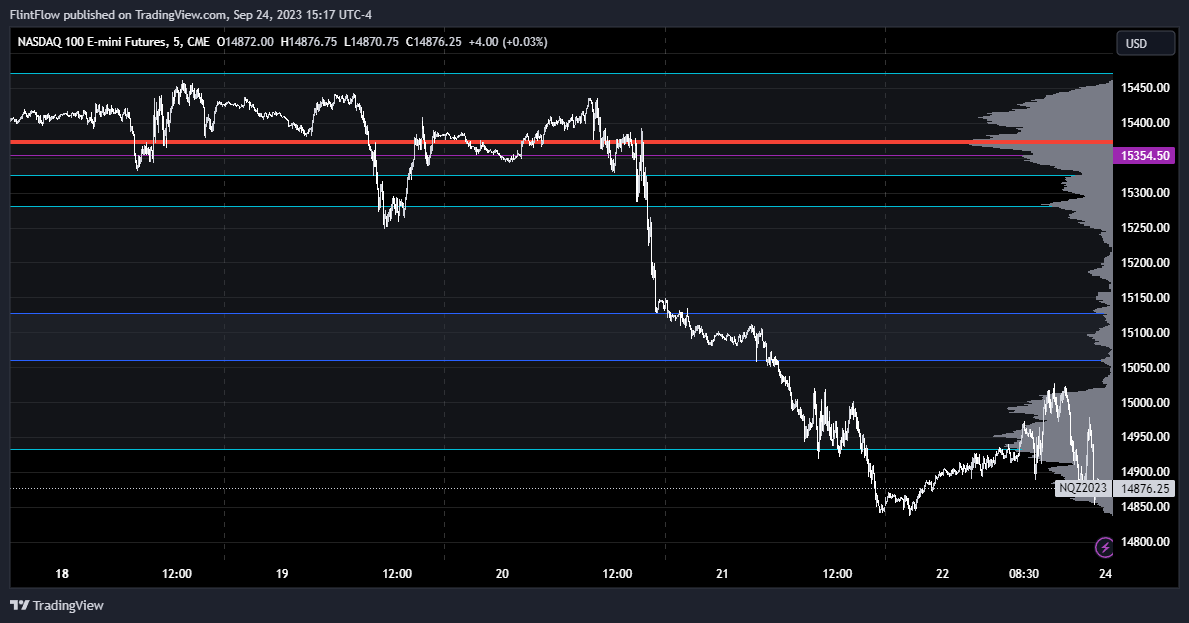Click the purple lightning bolt icon

point(1105,546)
